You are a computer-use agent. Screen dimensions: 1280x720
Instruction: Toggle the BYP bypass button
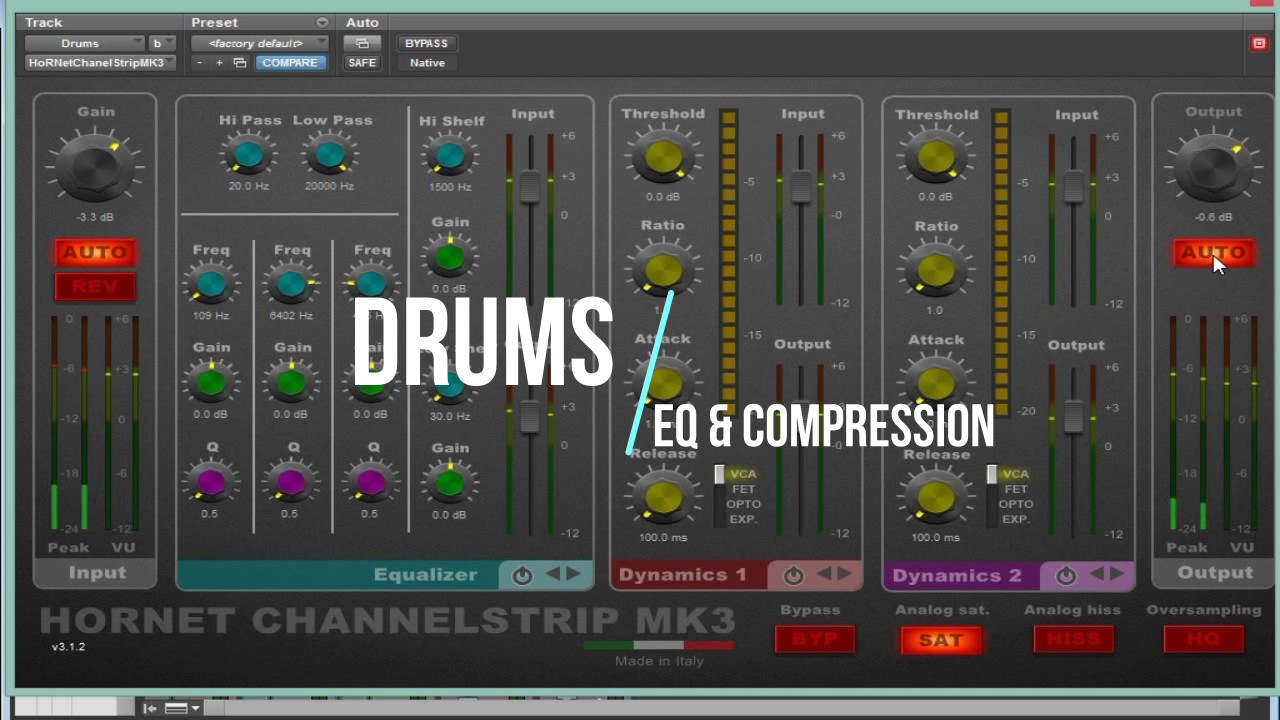click(815, 639)
